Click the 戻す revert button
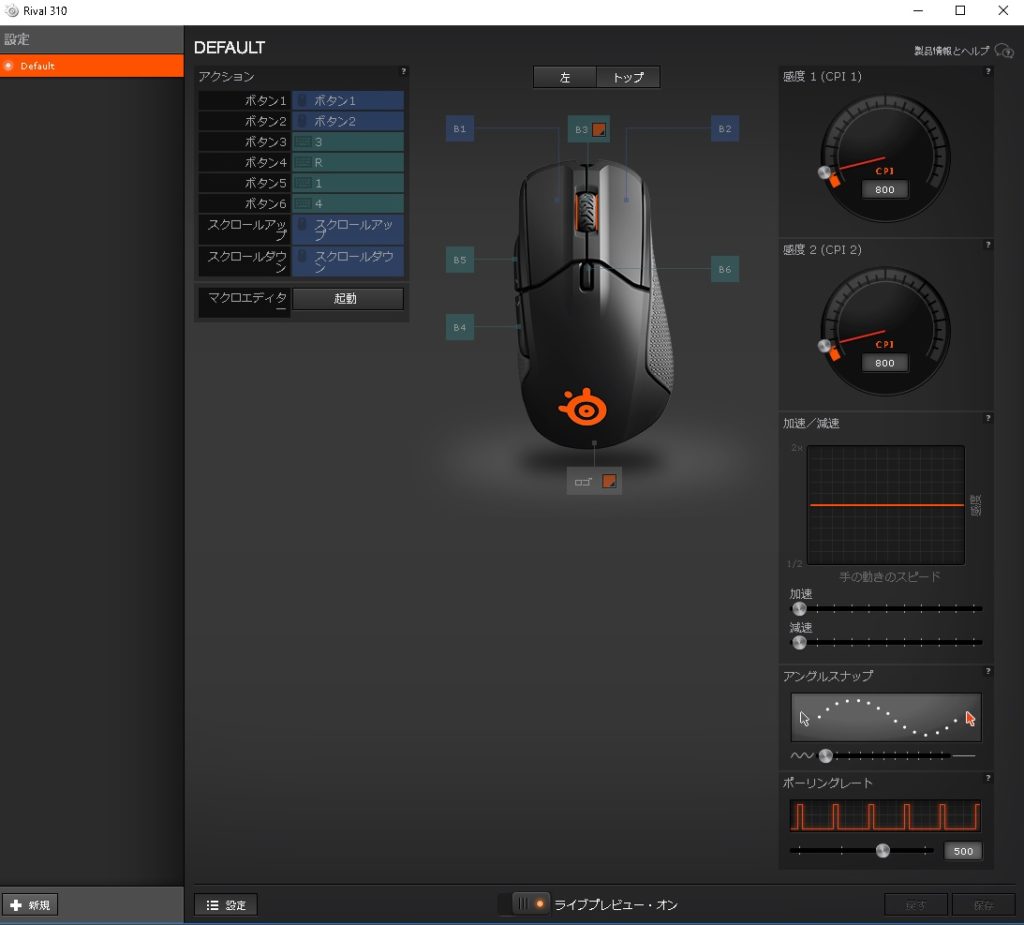The width and height of the screenshot is (1024, 925). point(916,905)
